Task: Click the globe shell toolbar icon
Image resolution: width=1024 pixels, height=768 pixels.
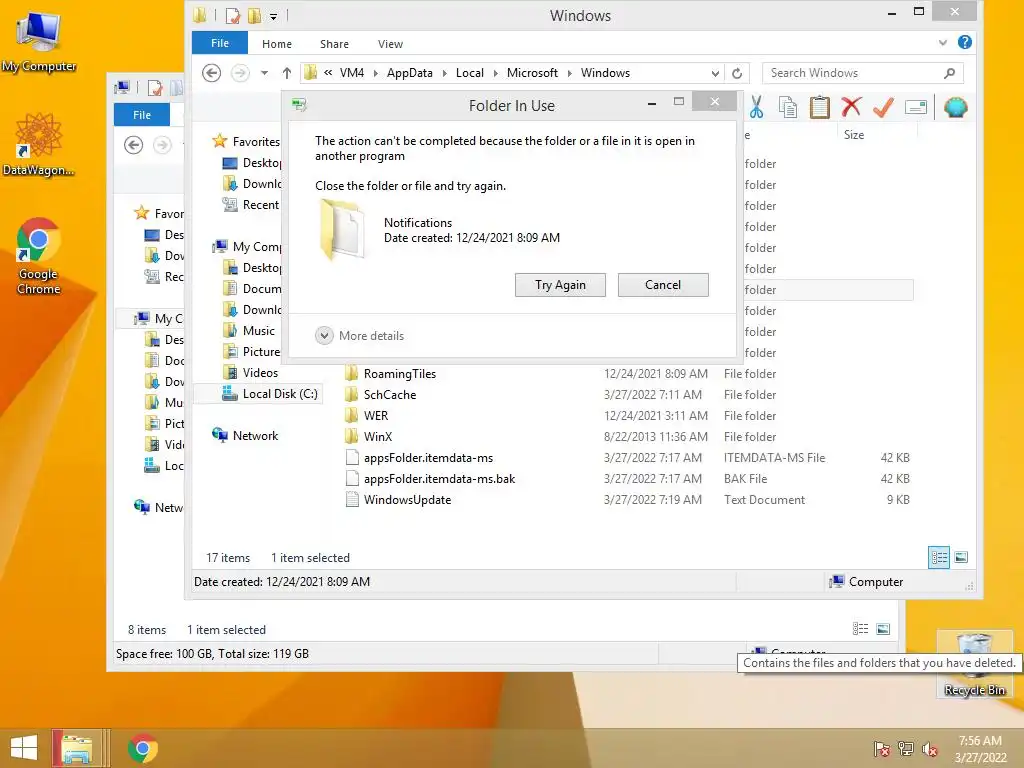Action: (x=955, y=107)
